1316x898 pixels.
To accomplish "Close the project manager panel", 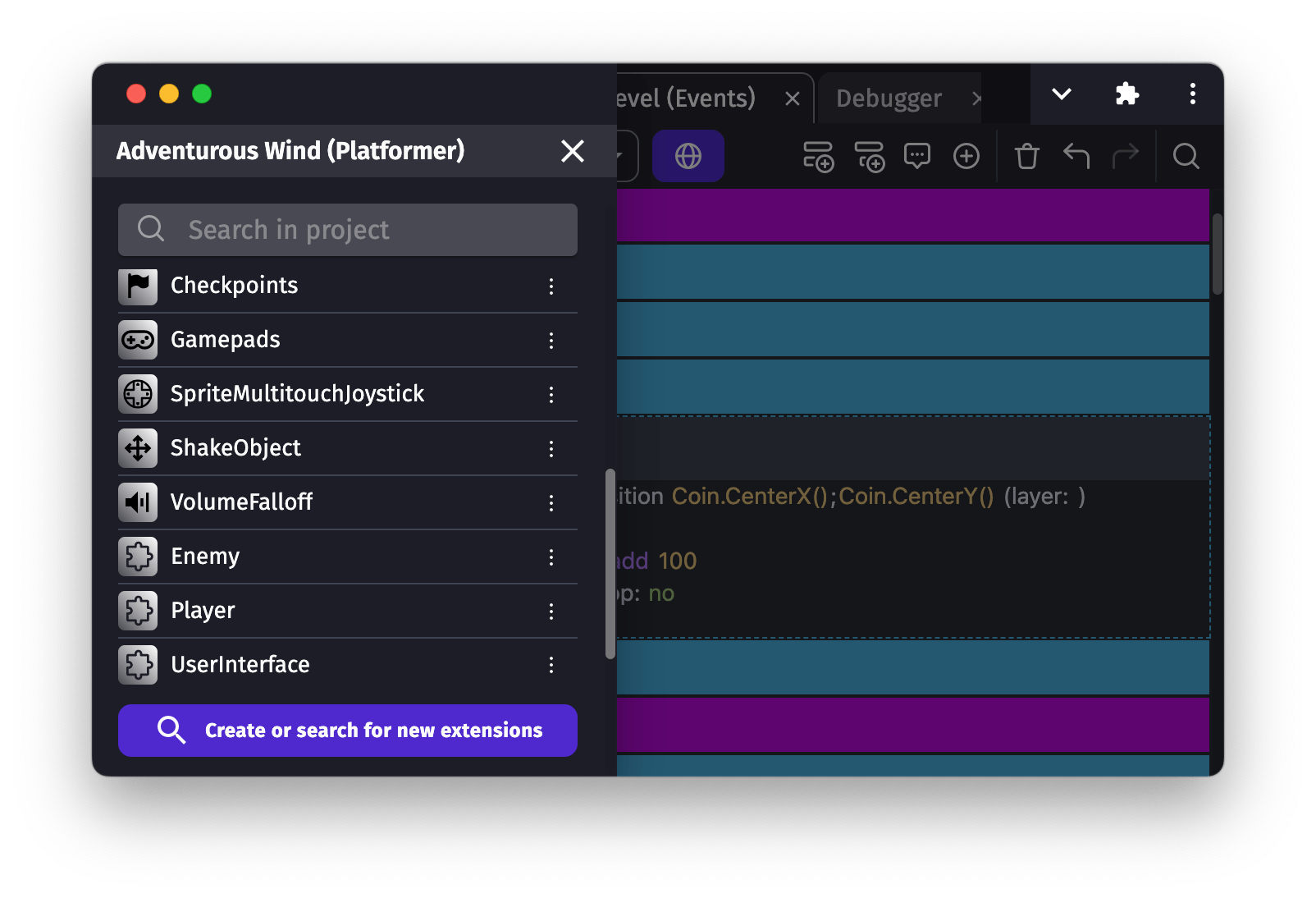I will click(572, 151).
